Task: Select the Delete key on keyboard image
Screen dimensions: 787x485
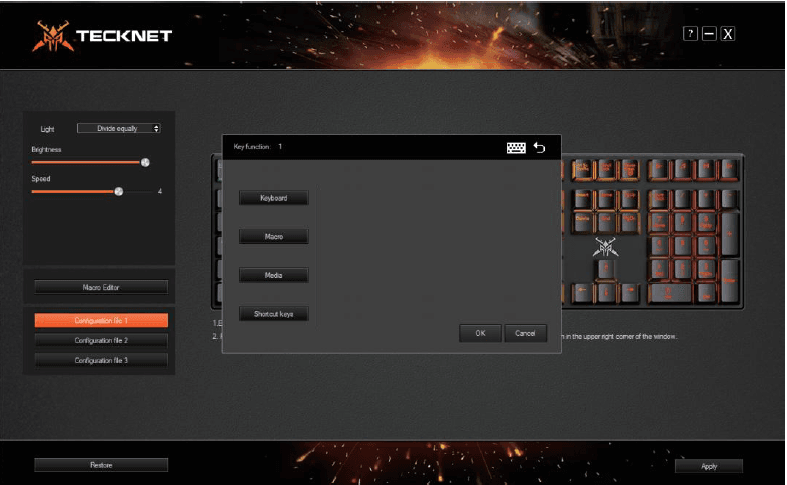Action: click(582, 223)
